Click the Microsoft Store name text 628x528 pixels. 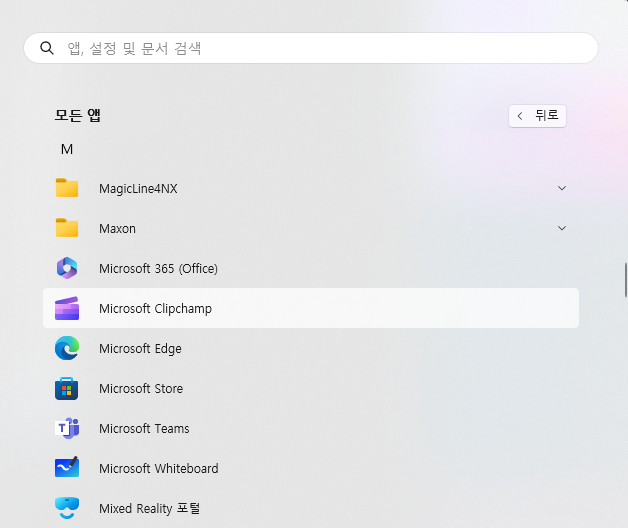(x=141, y=389)
